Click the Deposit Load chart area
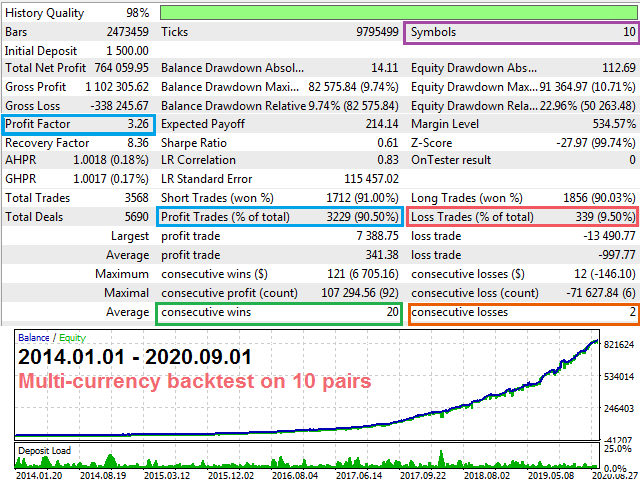Screen dimensions: 640x480 (300, 456)
